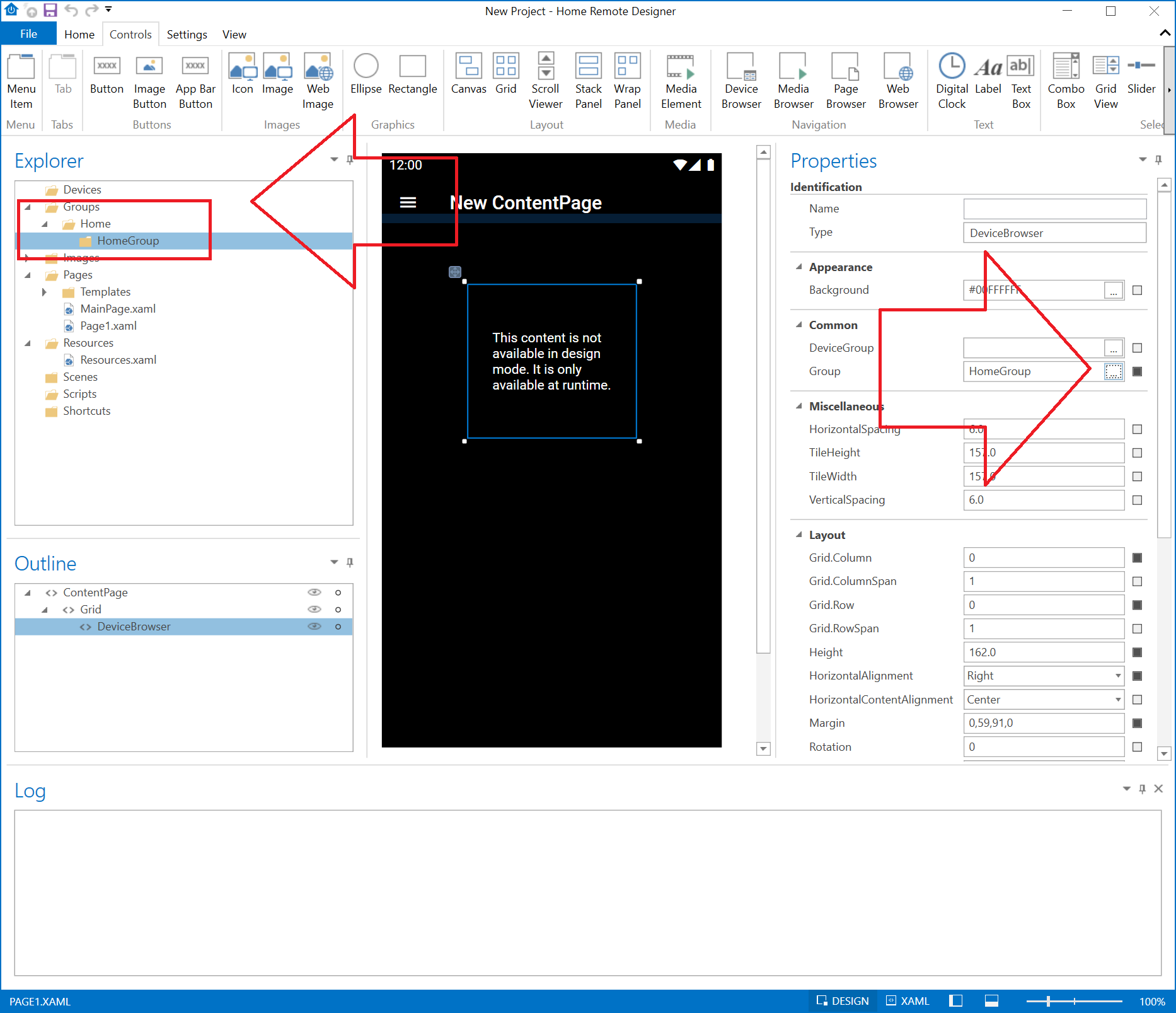Insert a Canvas layout control
Image resolution: width=1176 pixels, height=1013 pixels.
[468, 74]
